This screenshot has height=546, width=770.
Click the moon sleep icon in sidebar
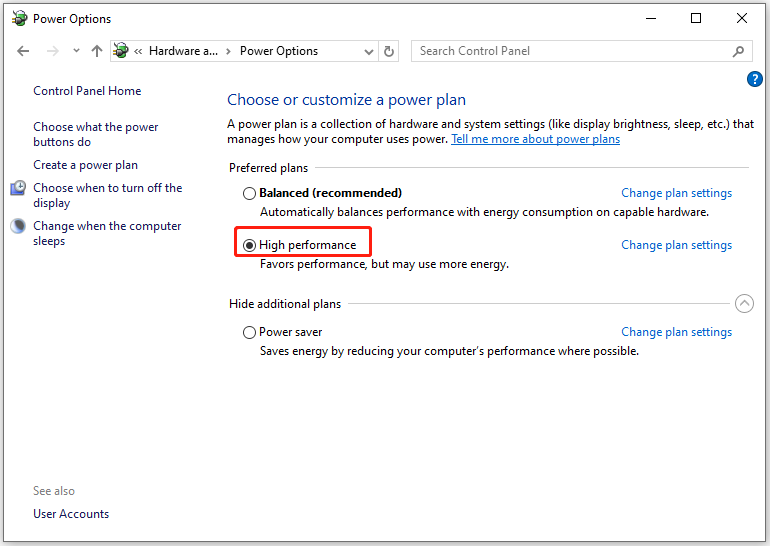[18, 226]
